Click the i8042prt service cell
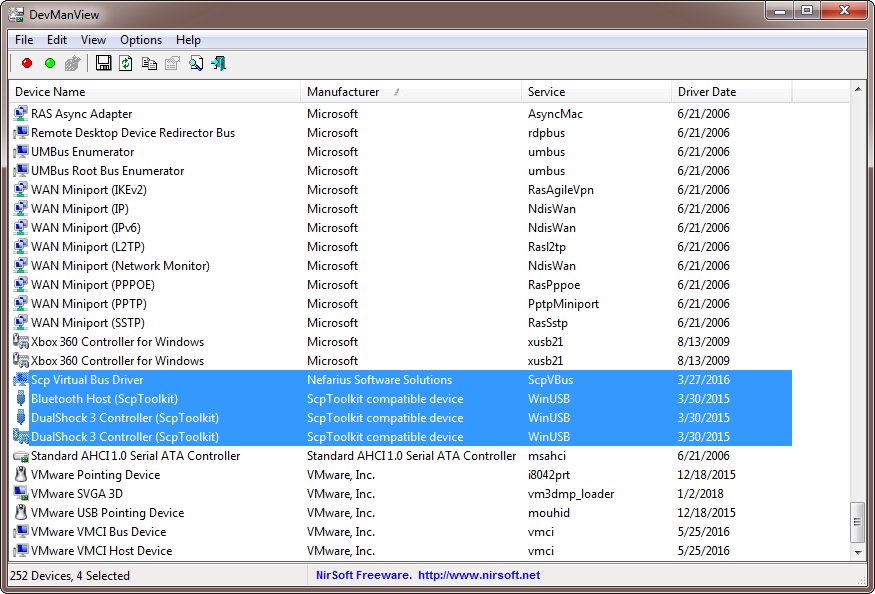The image size is (875, 594). [549, 475]
